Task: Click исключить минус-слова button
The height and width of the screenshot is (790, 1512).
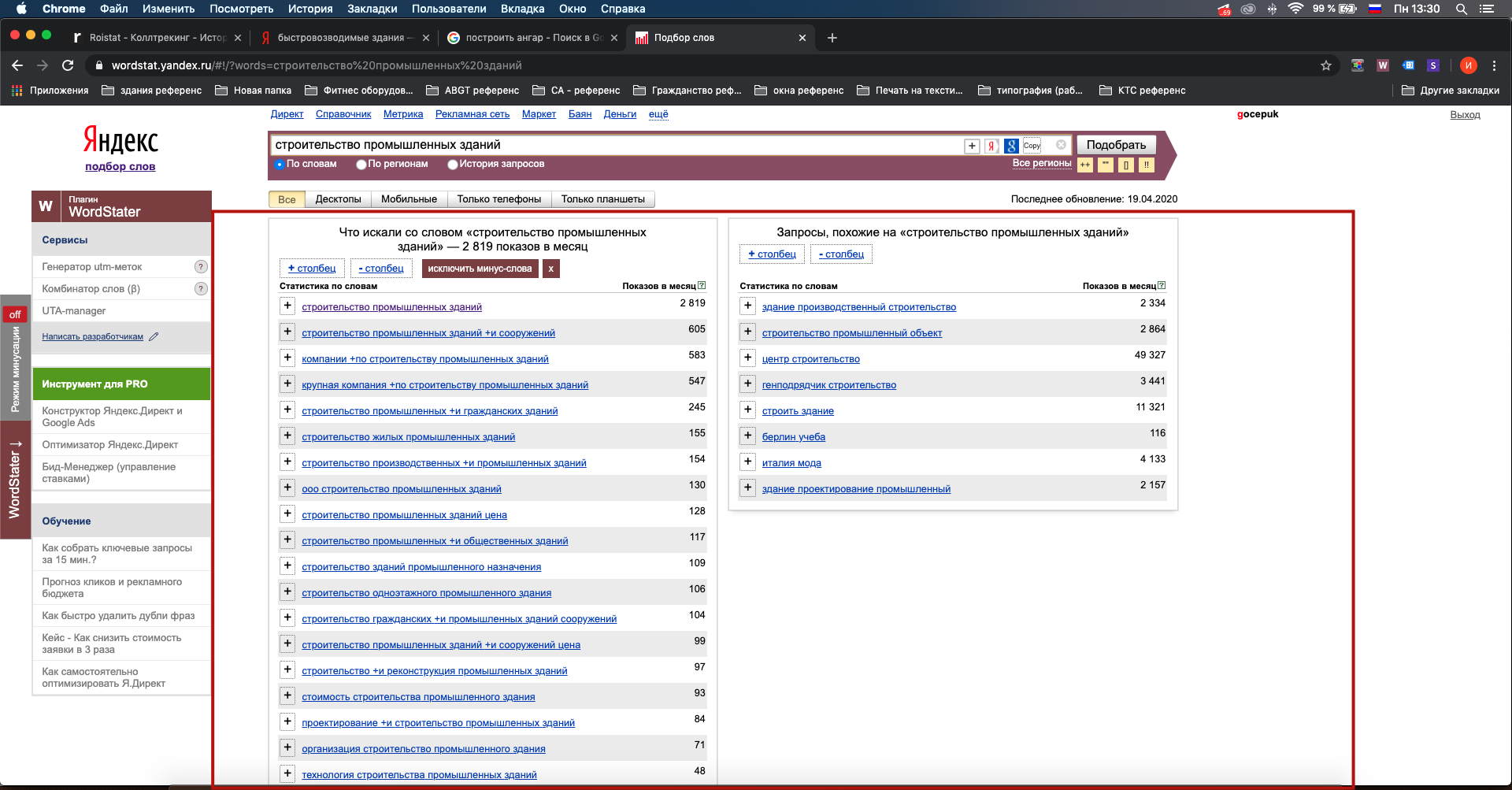Action: 480,269
